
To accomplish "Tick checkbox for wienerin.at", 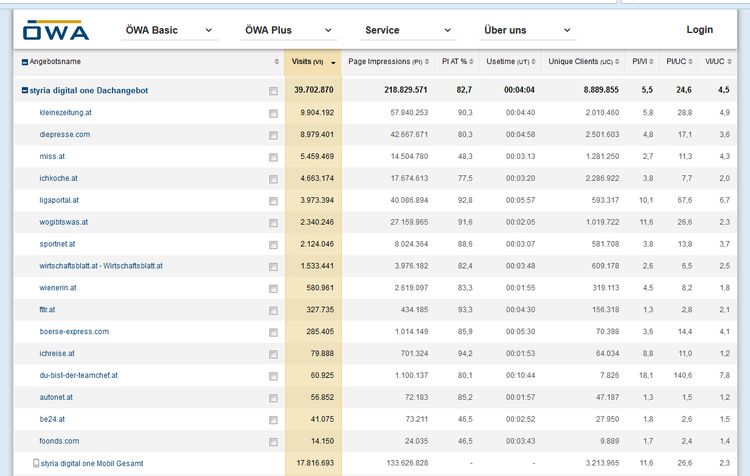I will (273, 288).
